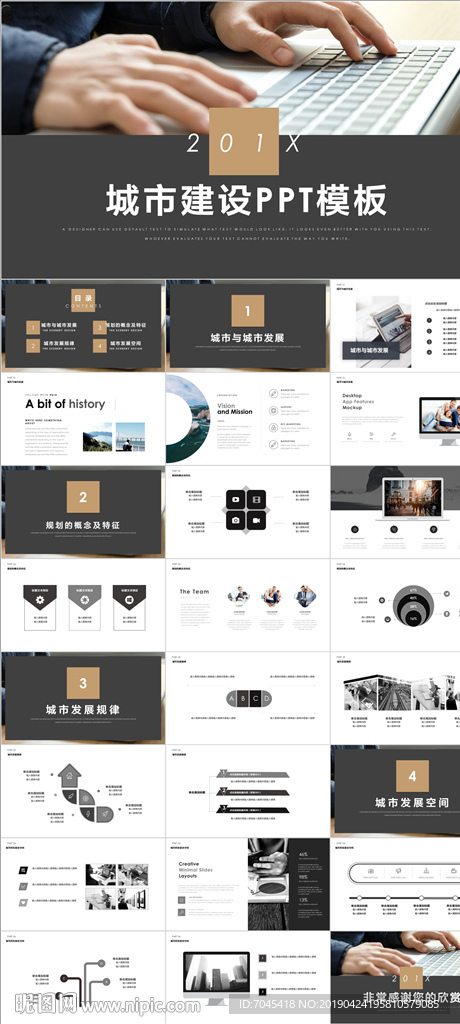Click the 城市建设PPT模板 title text
The height and width of the screenshot is (1024, 460).
(x=247, y=200)
